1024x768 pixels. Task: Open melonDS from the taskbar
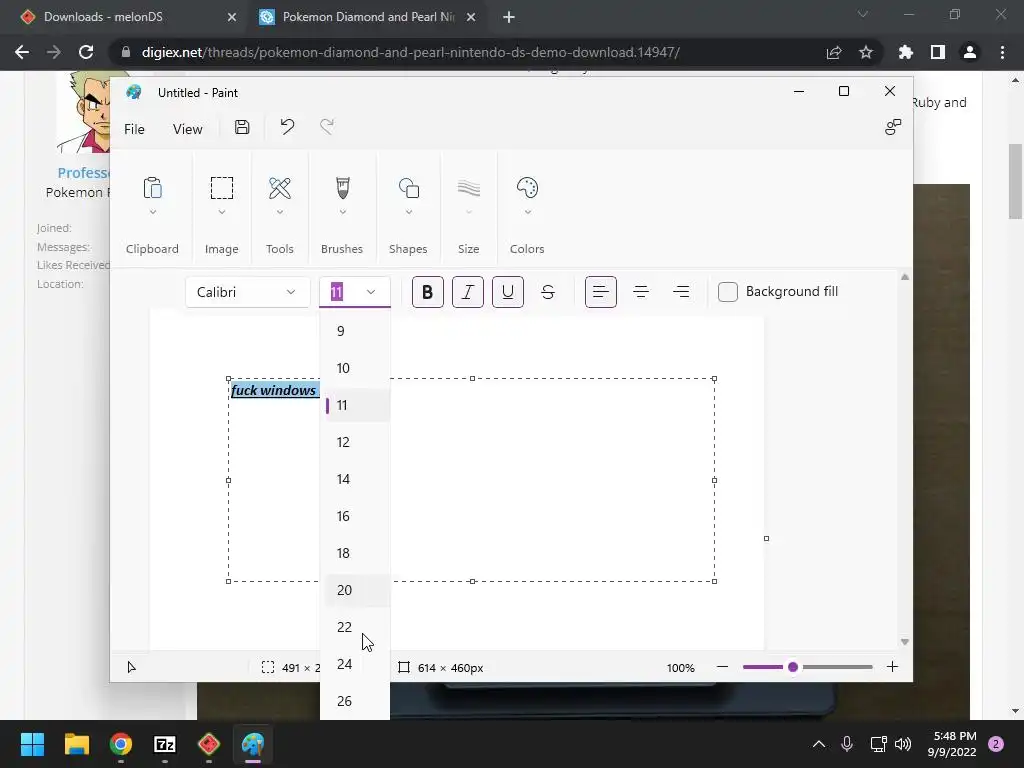pyautogui.click(x=208, y=744)
